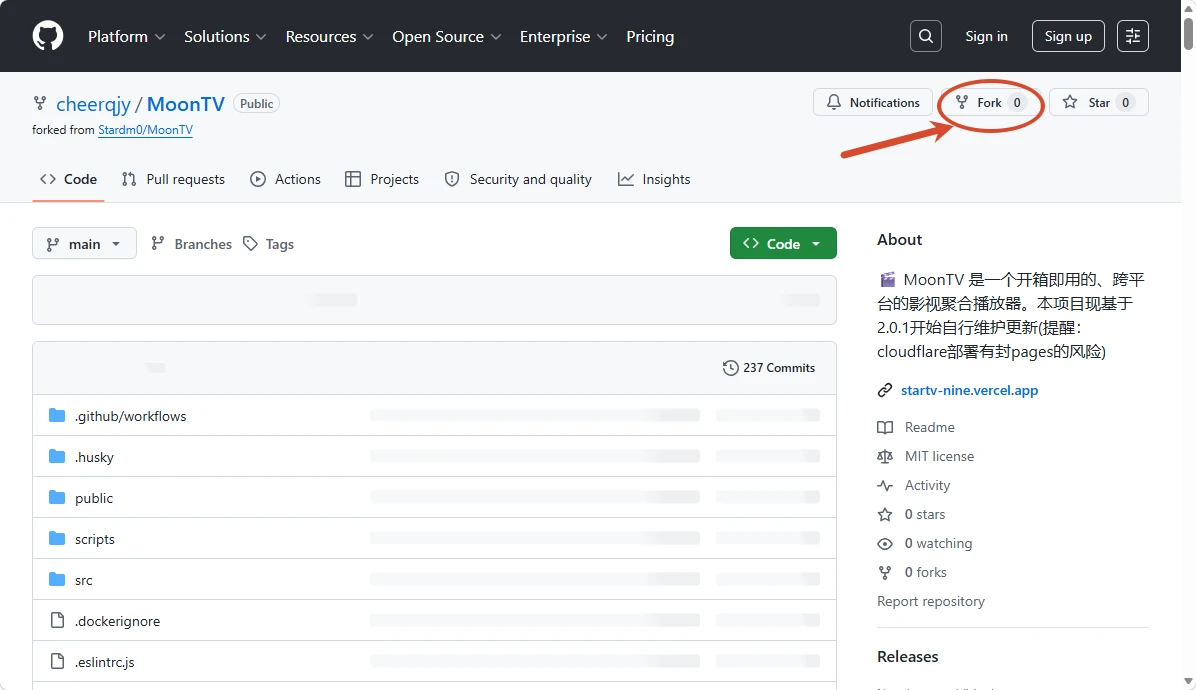Click the scales icon beside MIT license

click(x=885, y=456)
